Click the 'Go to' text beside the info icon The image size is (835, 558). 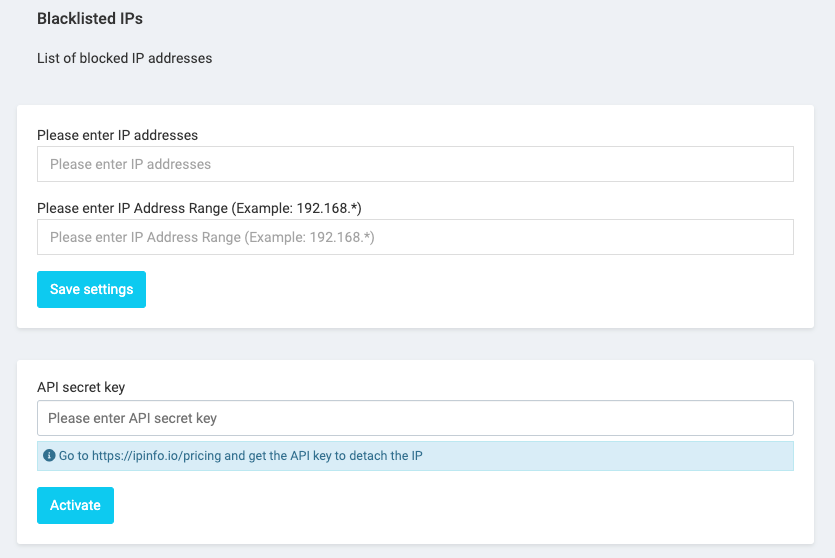[73, 456]
